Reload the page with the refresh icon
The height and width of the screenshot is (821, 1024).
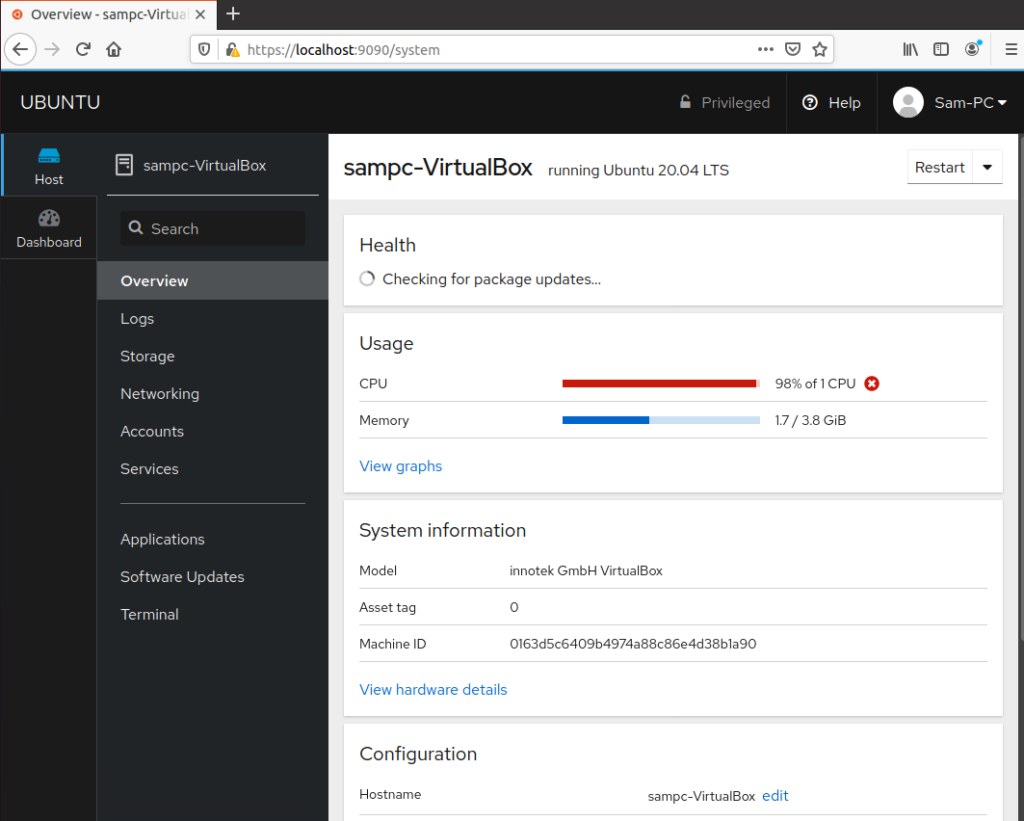[83, 48]
